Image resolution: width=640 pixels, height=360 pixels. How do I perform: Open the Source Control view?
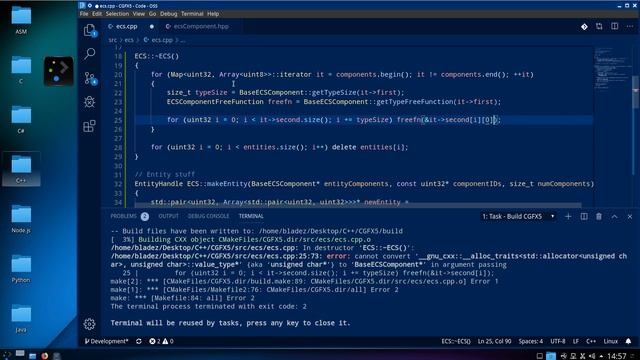click(90, 78)
